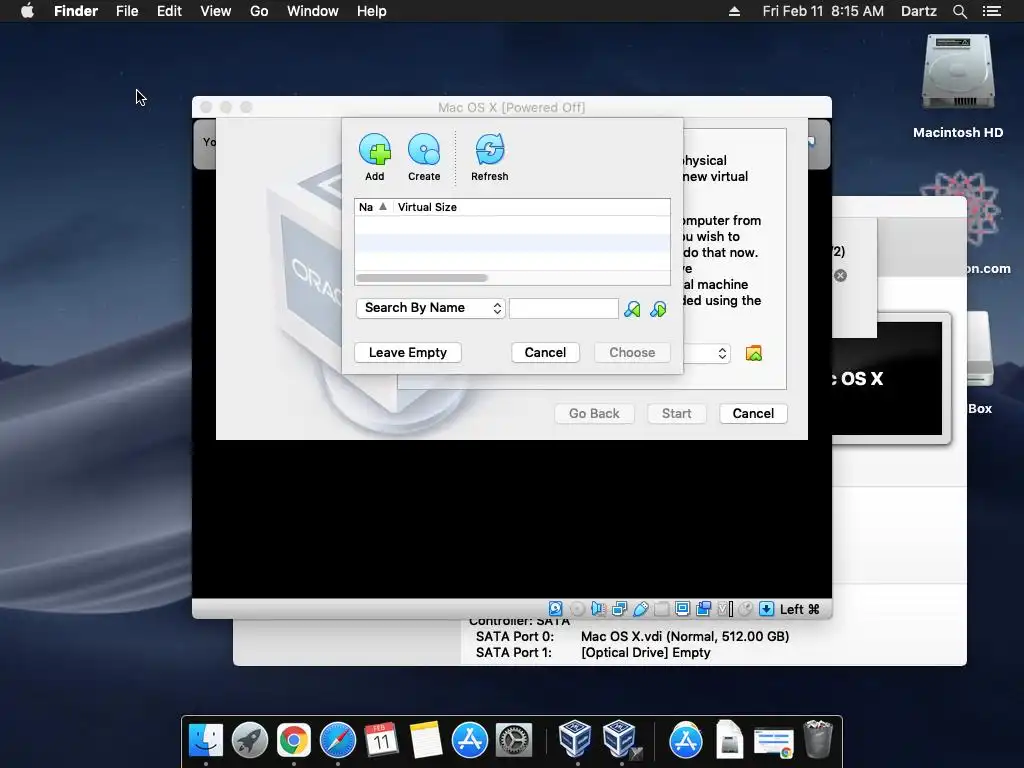Open the Window menu
The width and height of the screenshot is (1024, 768).
point(313,11)
